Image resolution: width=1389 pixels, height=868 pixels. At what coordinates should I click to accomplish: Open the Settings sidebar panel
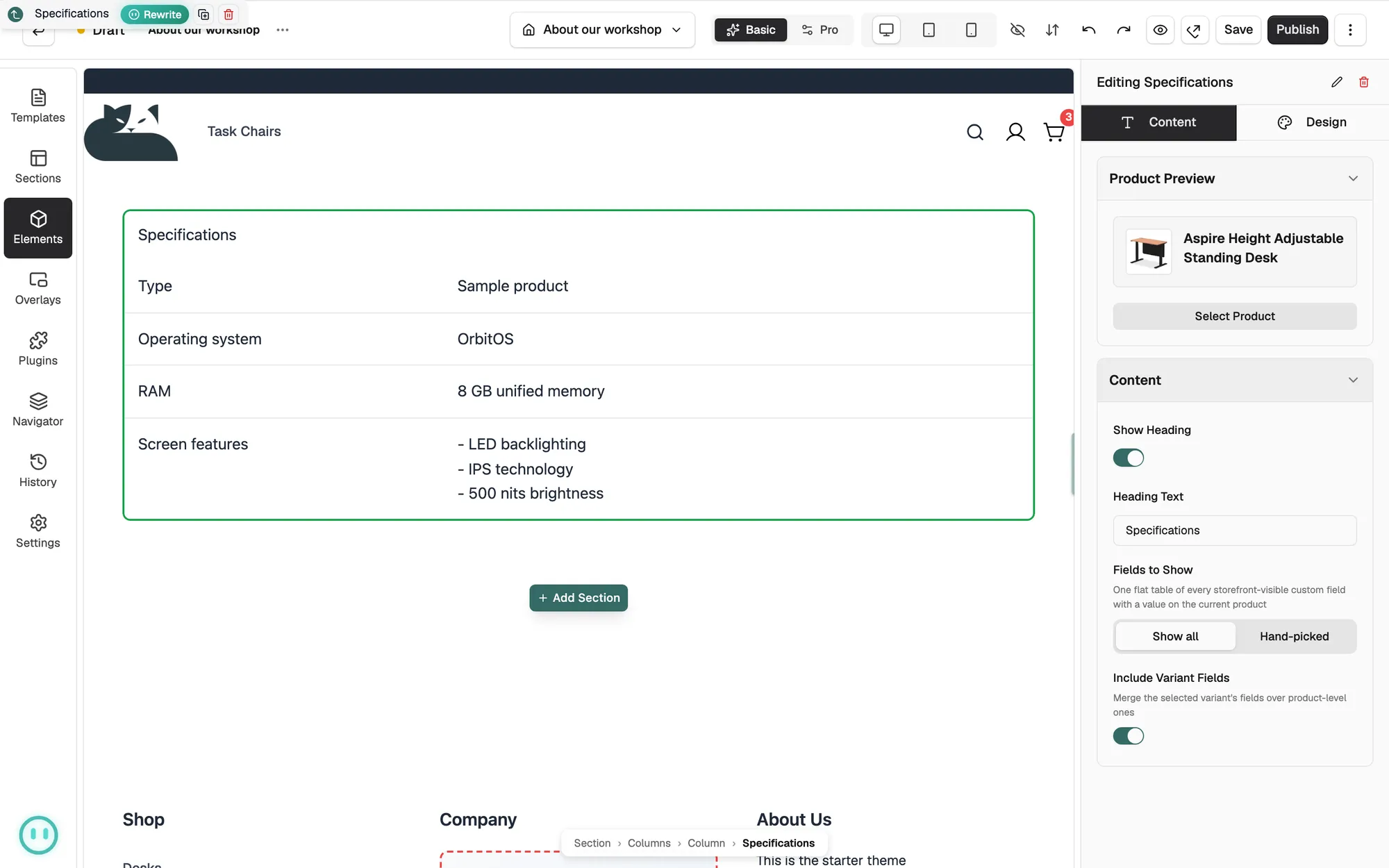pos(38,532)
